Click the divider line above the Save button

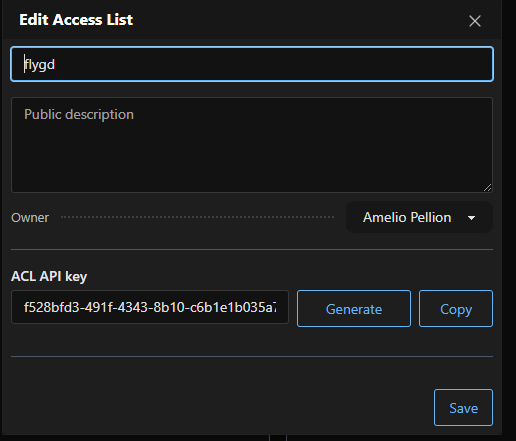pos(252,356)
